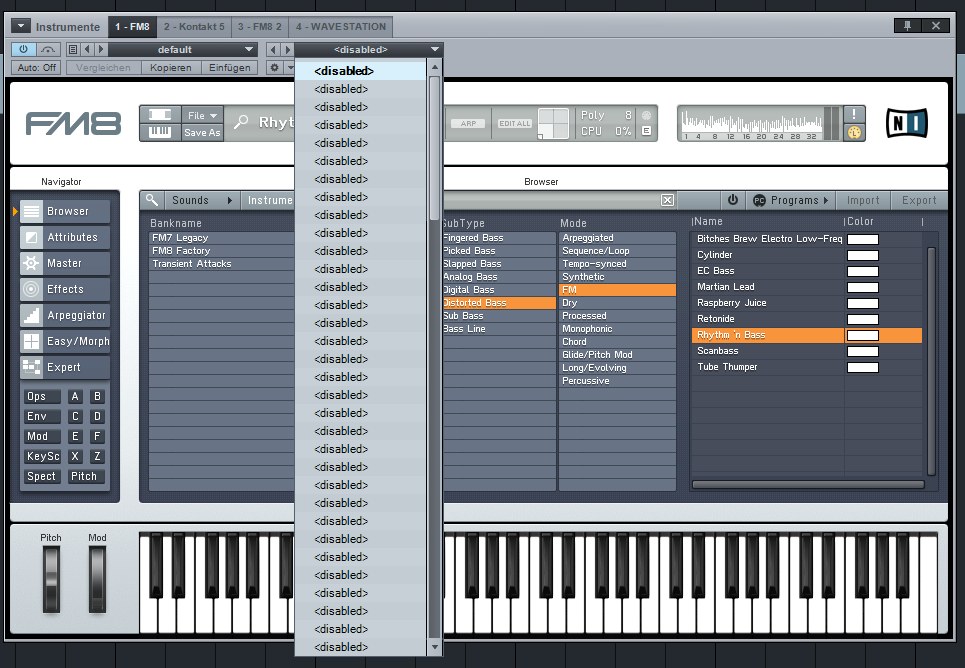This screenshot has width=965, height=668.
Task: Pin the Instrumente window
Action: click(907, 25)
